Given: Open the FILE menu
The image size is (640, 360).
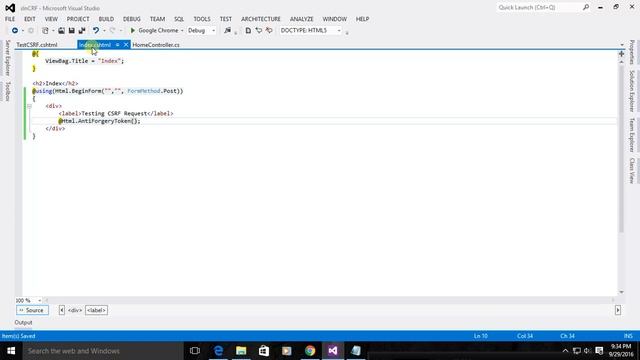Looking at the screenshot, I should [10, 19].
